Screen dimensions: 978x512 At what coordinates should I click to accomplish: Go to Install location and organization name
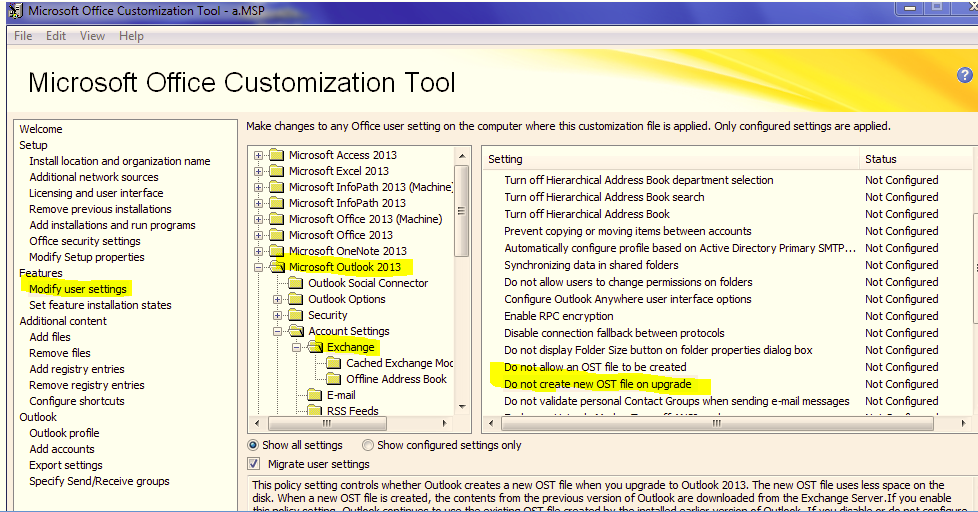(x=120, y=161)
